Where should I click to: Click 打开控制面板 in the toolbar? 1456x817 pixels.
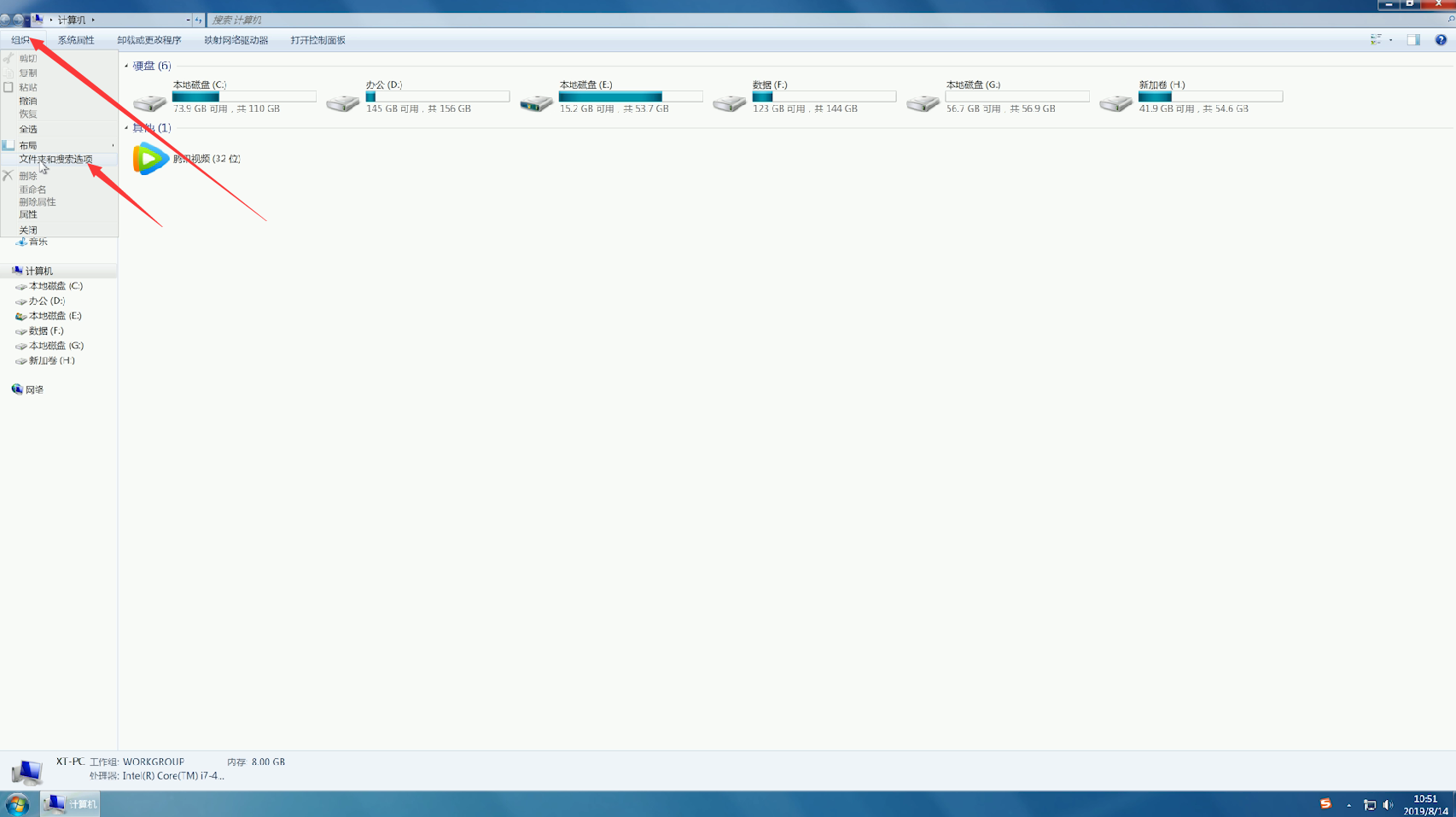[x=318, y=40]
